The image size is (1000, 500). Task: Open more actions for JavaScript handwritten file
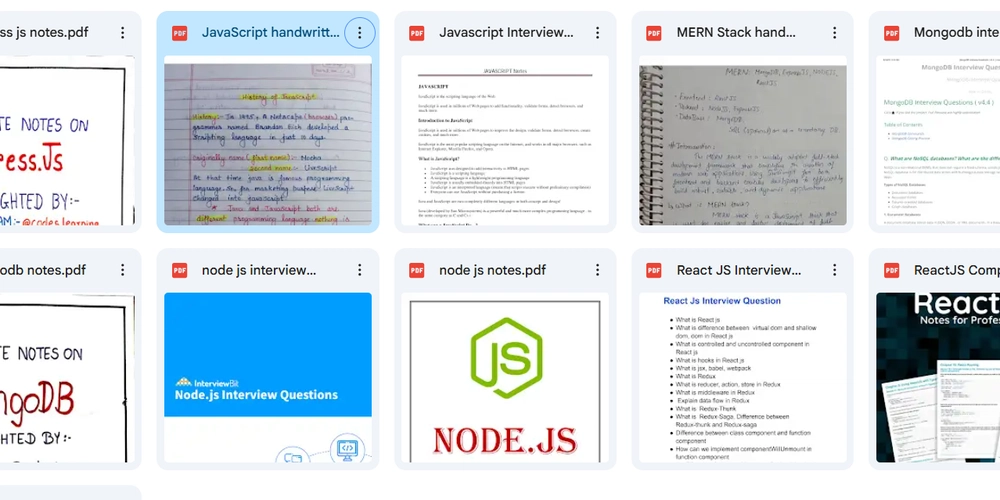coord(359,33)
